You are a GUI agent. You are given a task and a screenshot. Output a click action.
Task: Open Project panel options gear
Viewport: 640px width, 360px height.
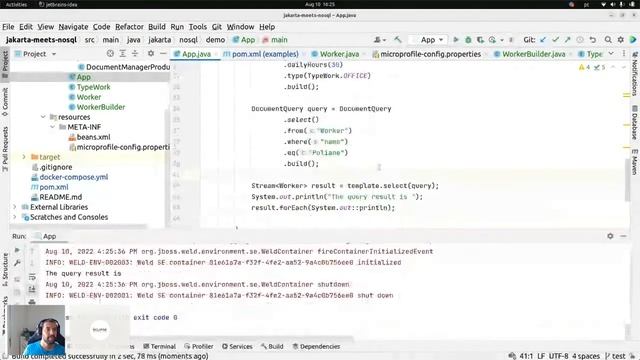tap(151, 54)
